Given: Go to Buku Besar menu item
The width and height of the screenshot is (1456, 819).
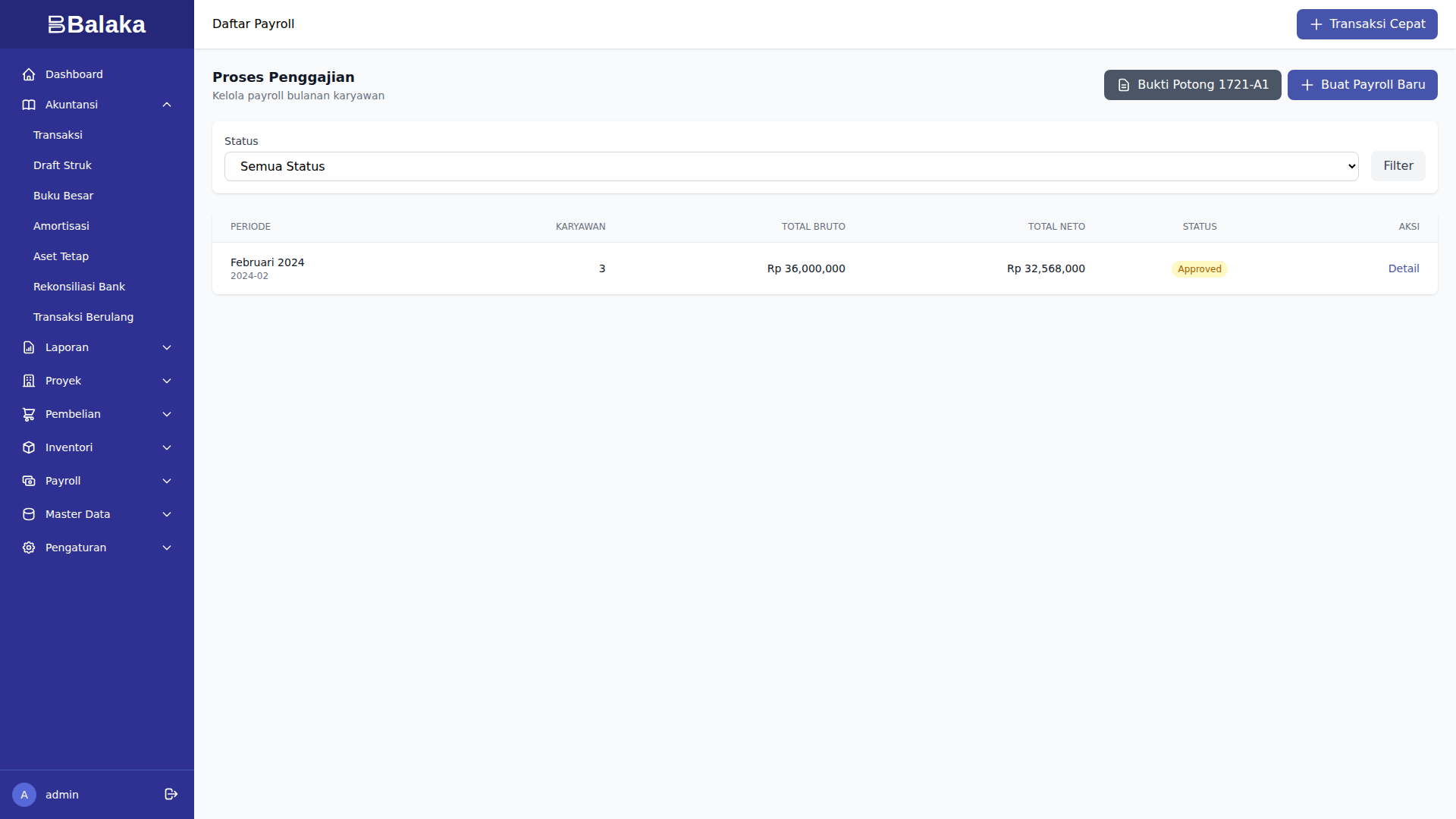Looking at the screenshot, I should [63, 196].
